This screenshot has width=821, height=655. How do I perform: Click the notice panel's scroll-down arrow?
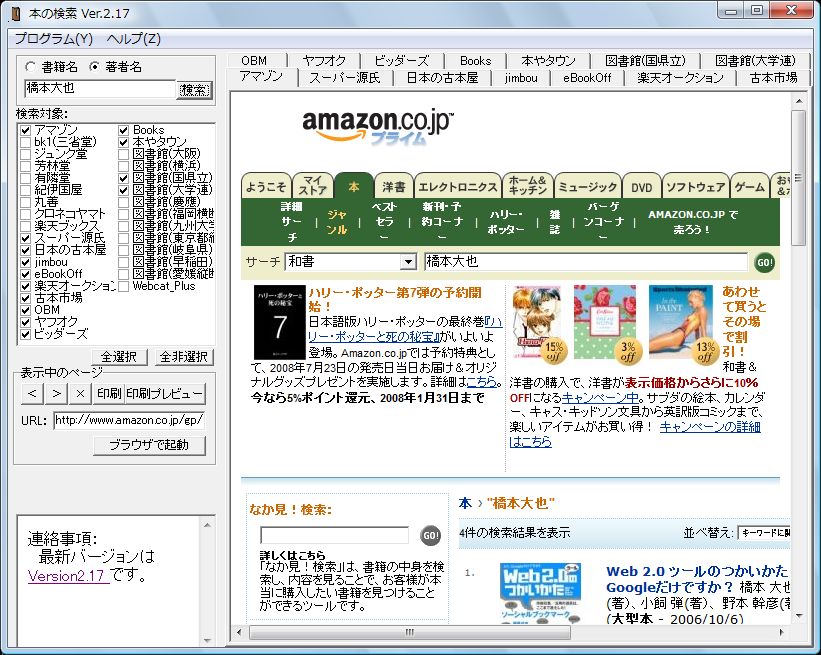point(207,640)
